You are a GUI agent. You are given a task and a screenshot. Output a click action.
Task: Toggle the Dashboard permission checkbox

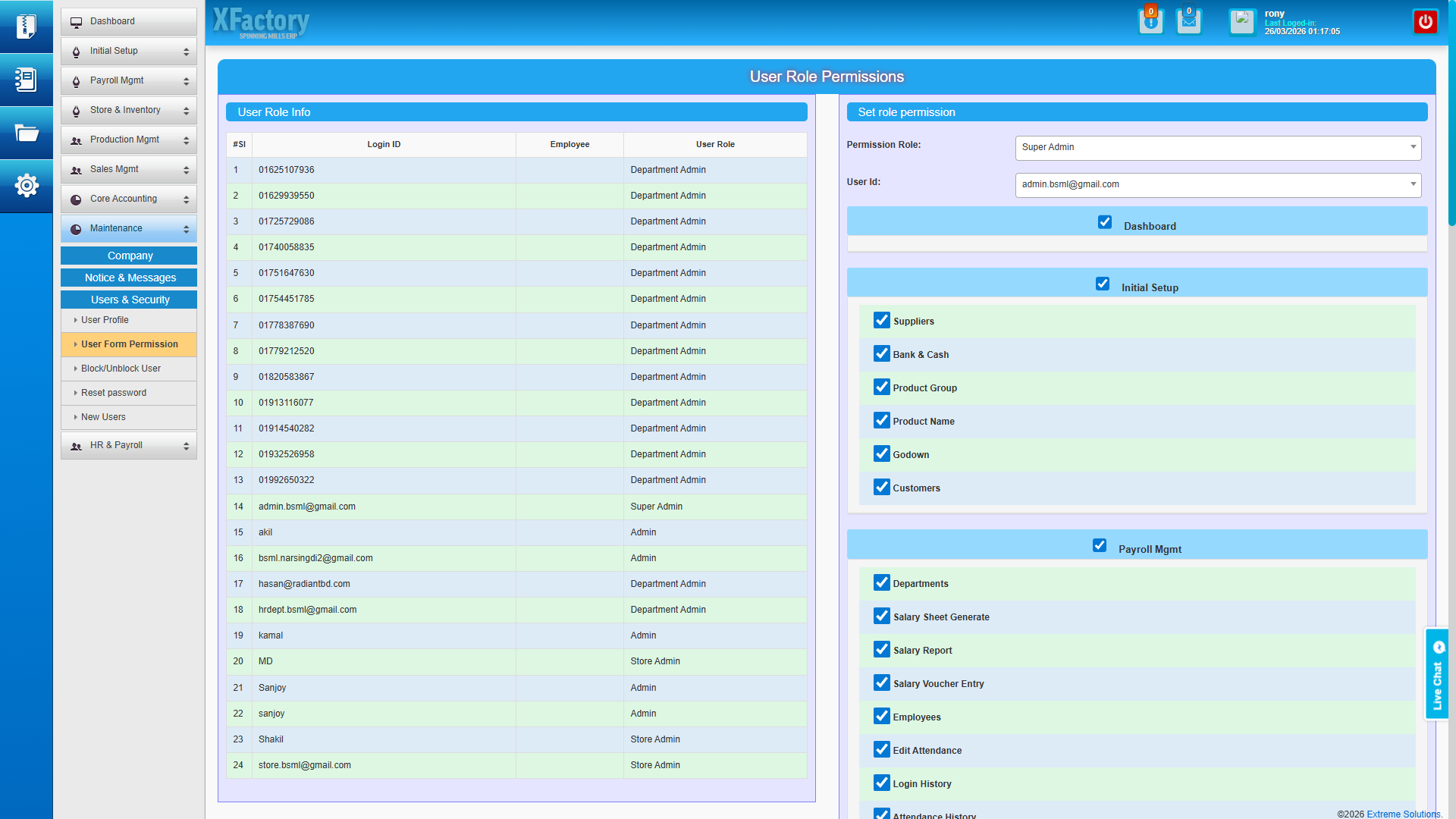tap(1105, 222)
